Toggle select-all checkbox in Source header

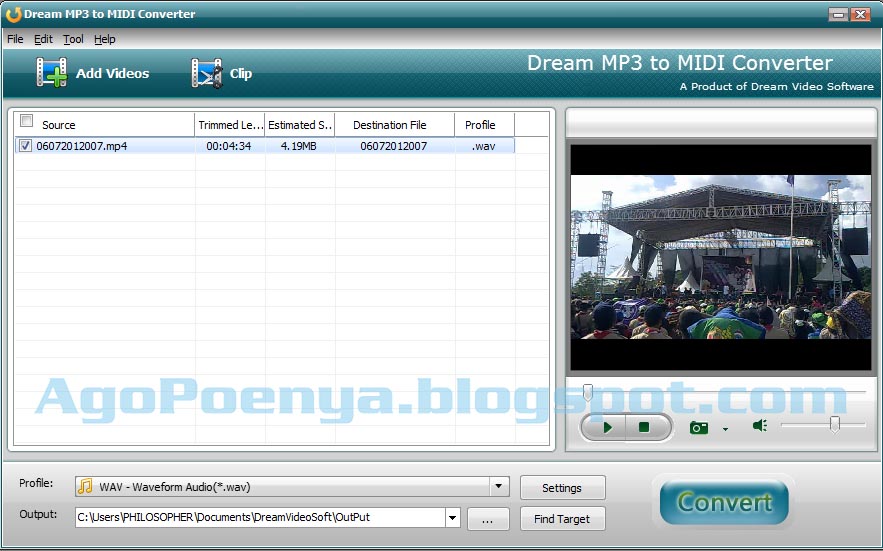(26, 121)
